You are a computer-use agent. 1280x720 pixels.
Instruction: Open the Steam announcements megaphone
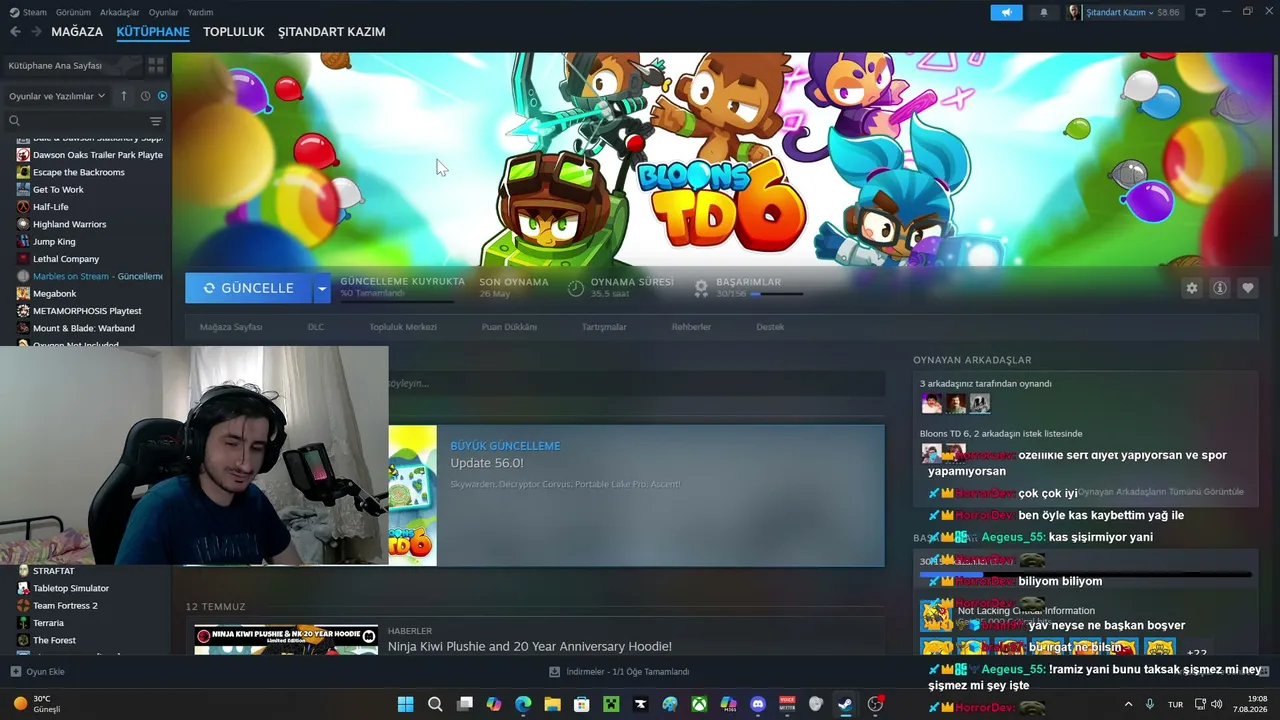click(x=1006, y=12)
